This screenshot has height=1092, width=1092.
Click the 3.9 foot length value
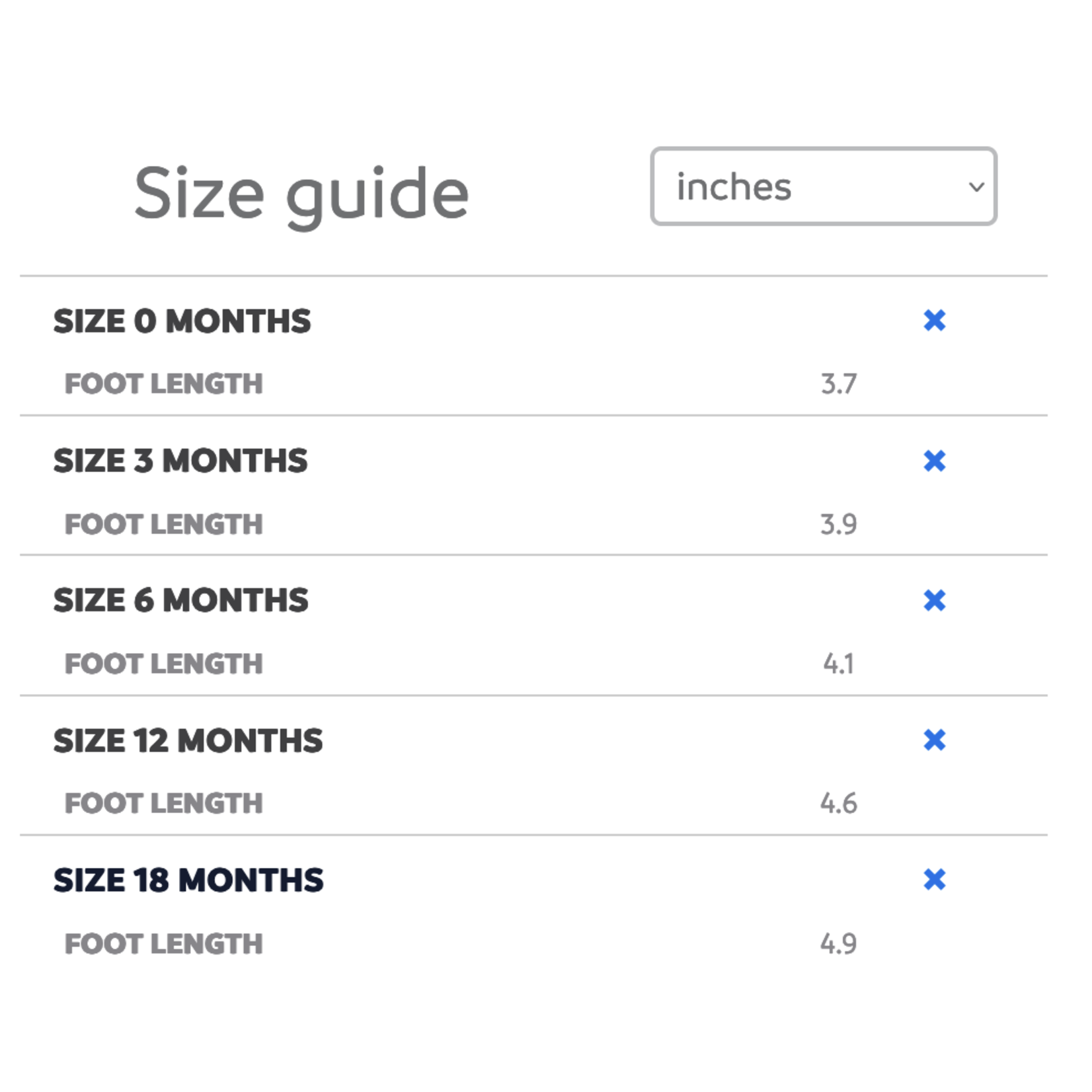point(838,524)
